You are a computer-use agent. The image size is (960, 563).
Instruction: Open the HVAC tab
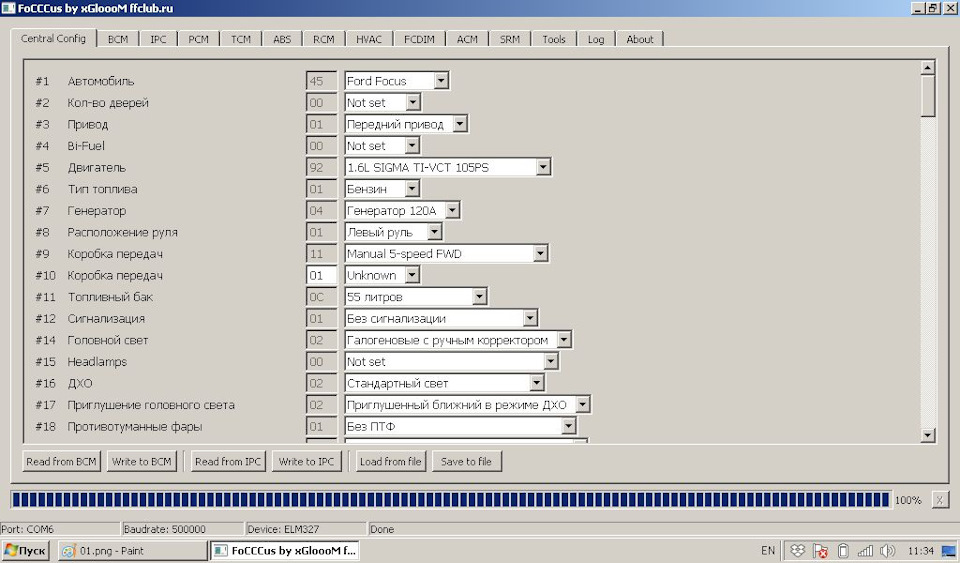click(369, 39)
